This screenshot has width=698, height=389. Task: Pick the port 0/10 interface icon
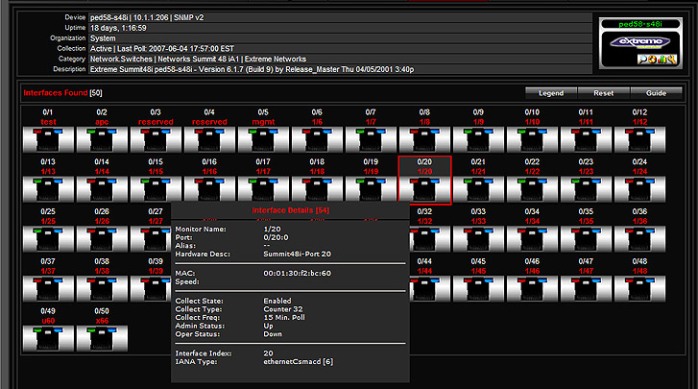(x=532, y=140)
